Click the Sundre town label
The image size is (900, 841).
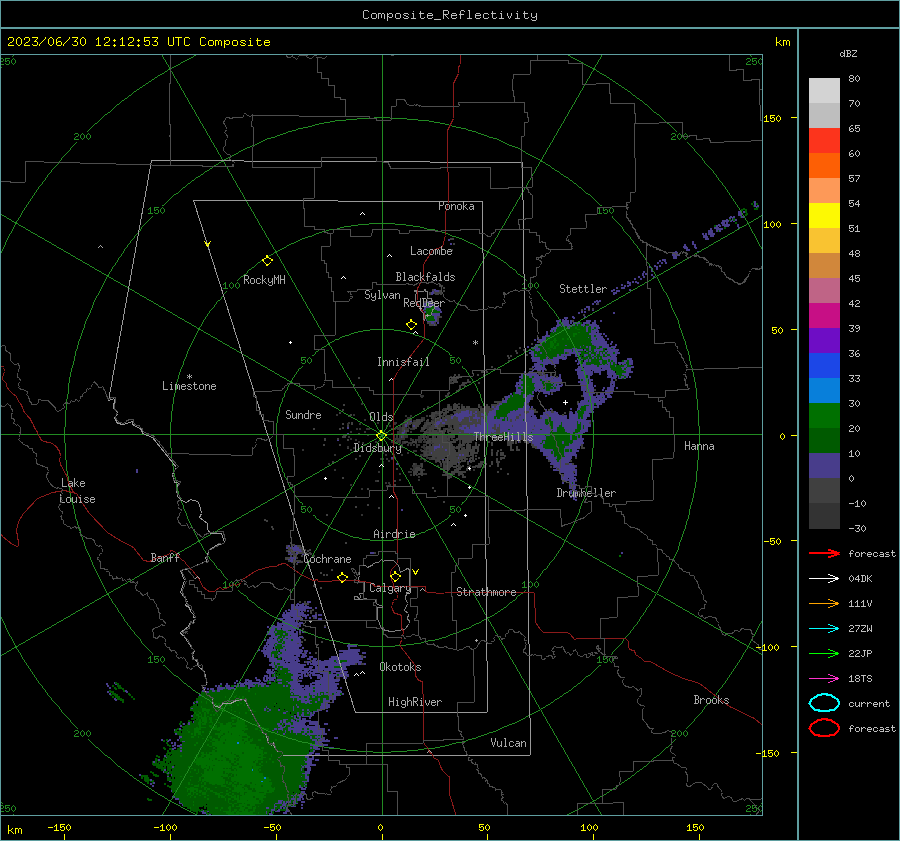pyautogui.click(x=303, y=415)
